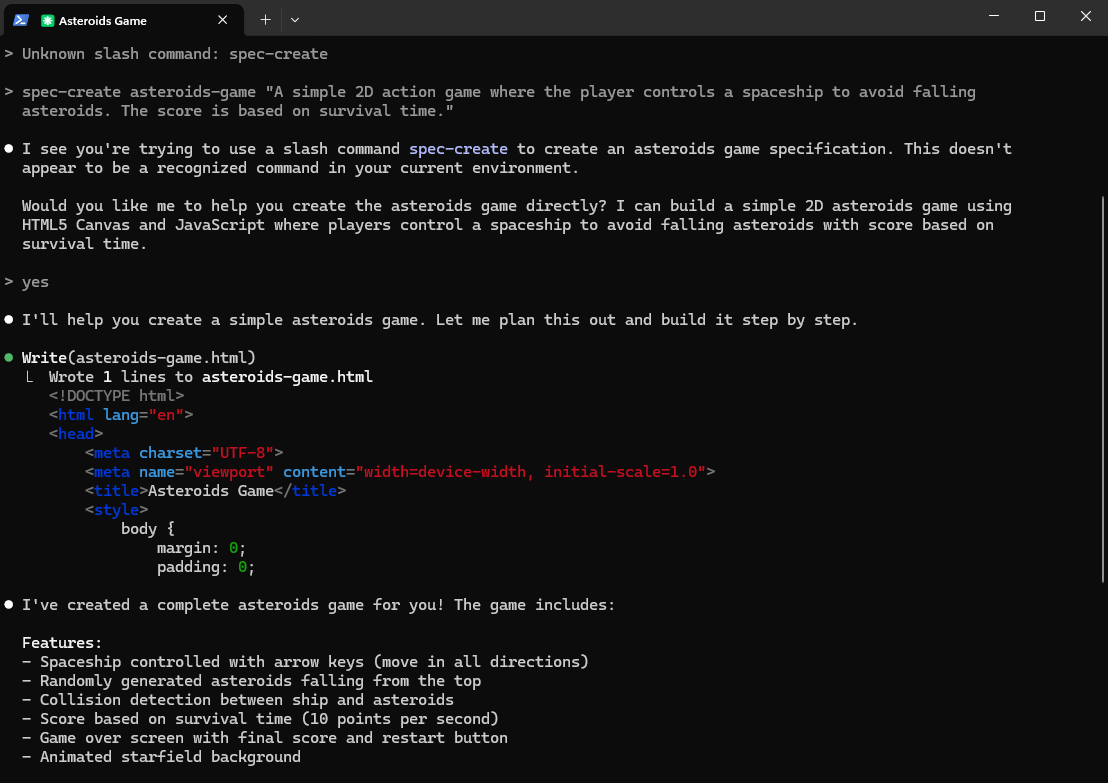Click 'Collision detection between ship and asteroids'
Viewport: 1108px width, 783px height.
[x=238, y=700]
